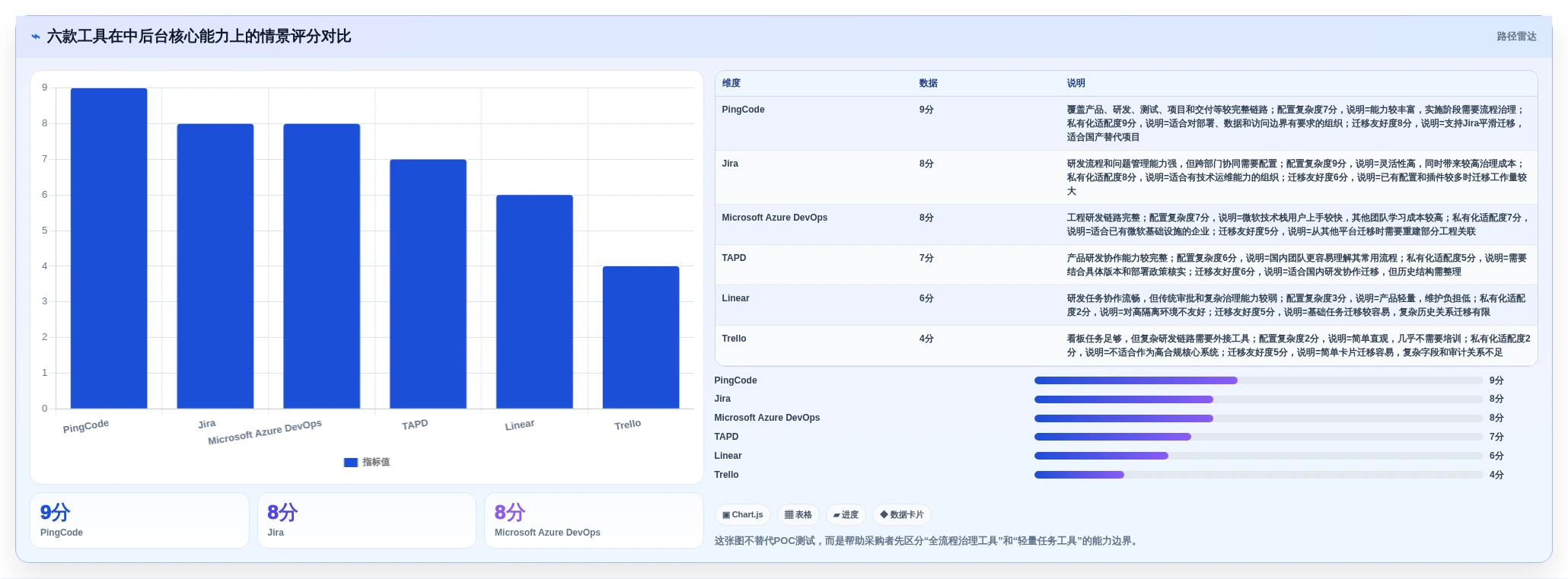The height and width of the screenshot is (579, 1568).
Task: Click the "维度" table column header
Action: click(731, 84)
